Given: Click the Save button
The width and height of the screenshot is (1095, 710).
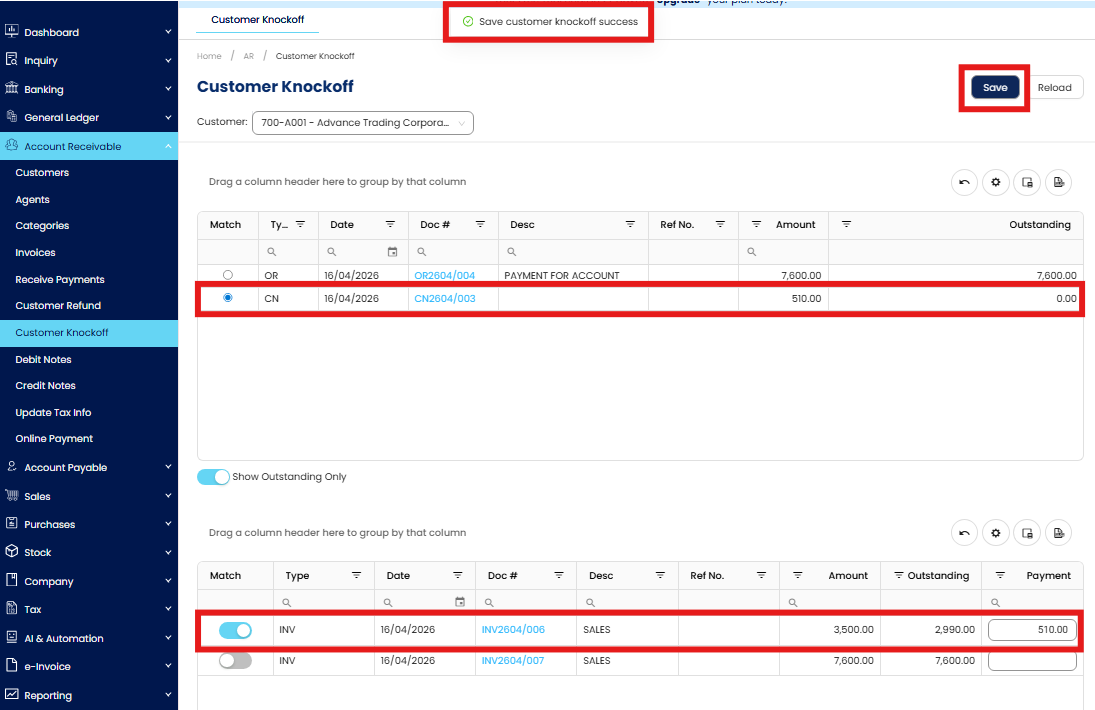Looking at the screenshot, I should pos(995,88).
